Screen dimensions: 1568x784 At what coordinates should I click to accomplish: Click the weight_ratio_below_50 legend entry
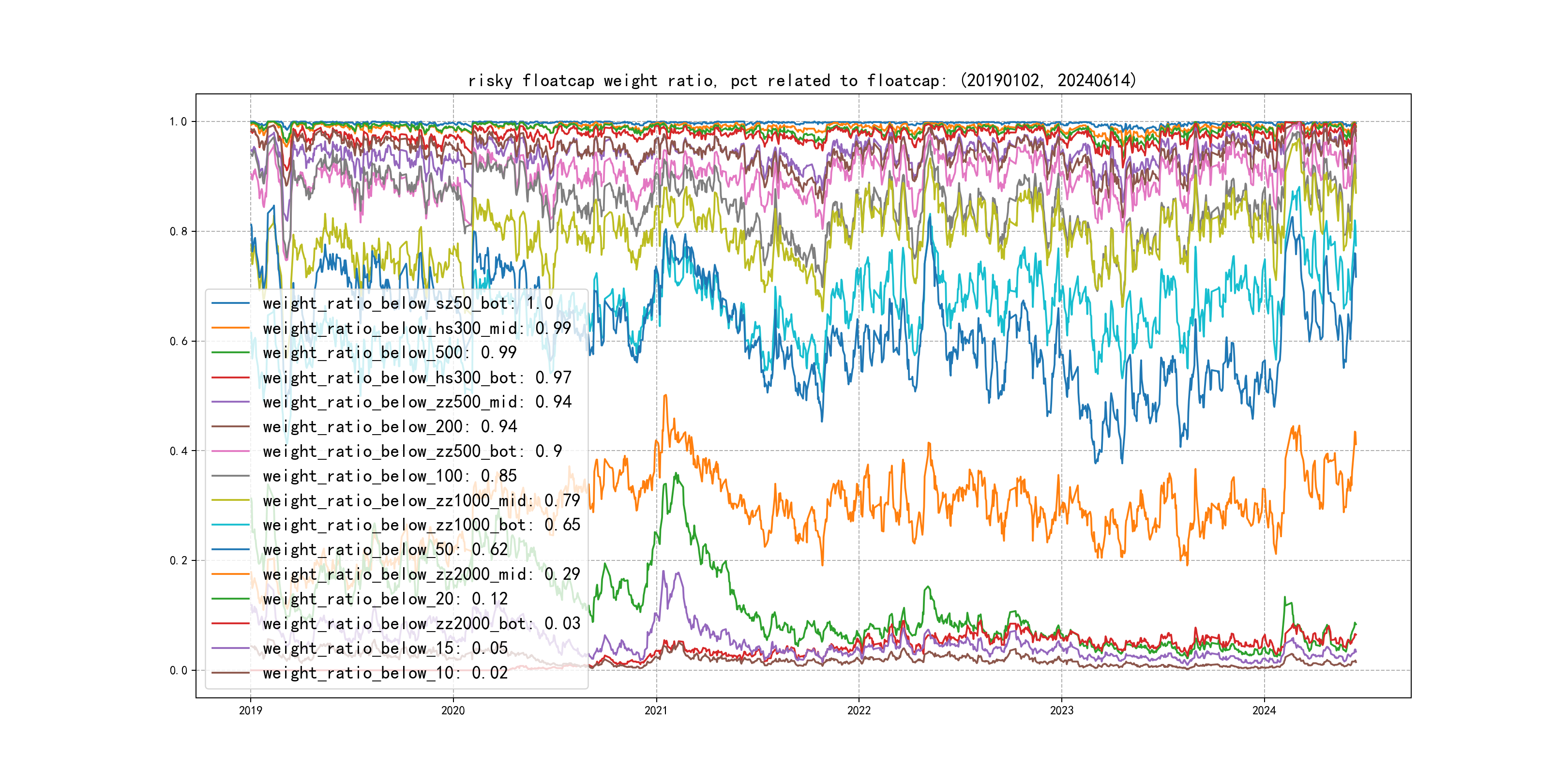tap(385, 550)
